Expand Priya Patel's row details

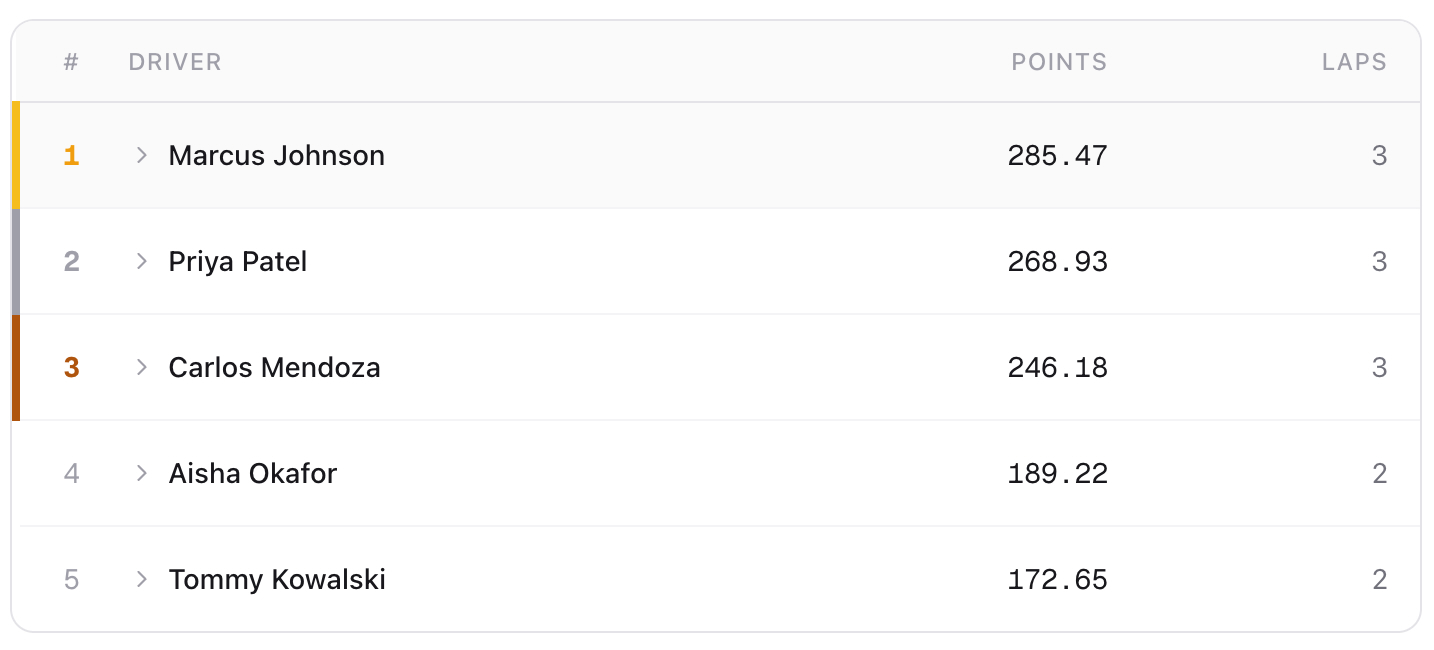pyautogui.click(x=142, y=261)
